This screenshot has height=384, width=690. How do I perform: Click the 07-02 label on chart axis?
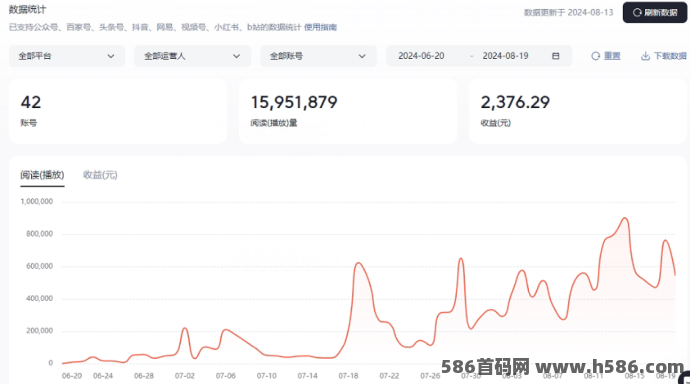pos(184,376)
